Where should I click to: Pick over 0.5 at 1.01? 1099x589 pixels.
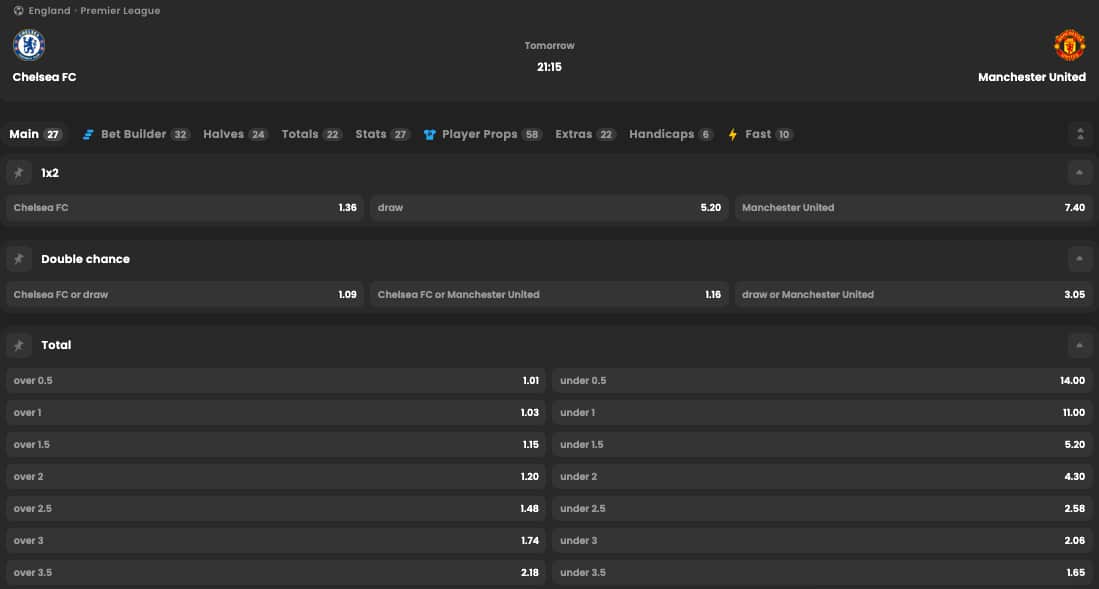pos(276,381)
